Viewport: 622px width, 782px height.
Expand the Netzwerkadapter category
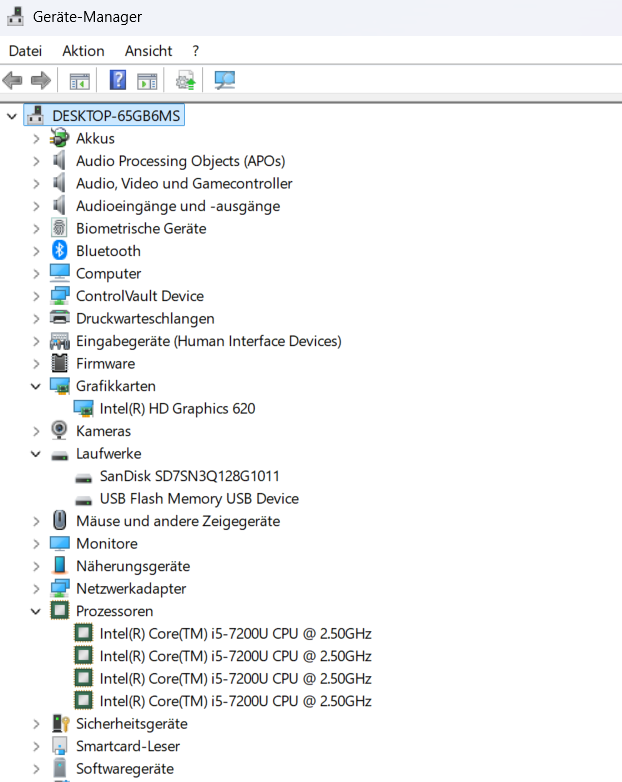coord(36,589)
